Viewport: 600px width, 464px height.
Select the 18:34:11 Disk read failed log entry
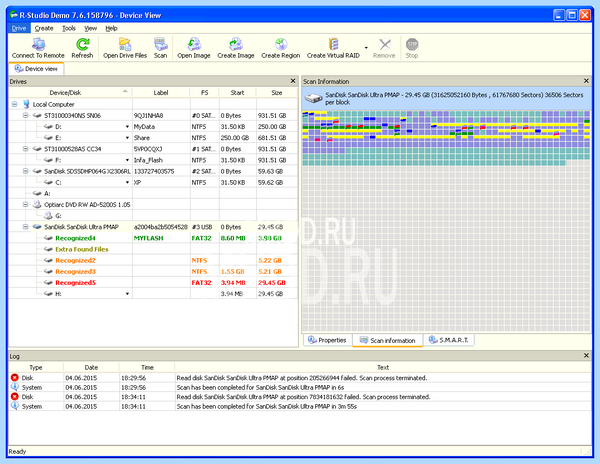(x=300, y=397)
